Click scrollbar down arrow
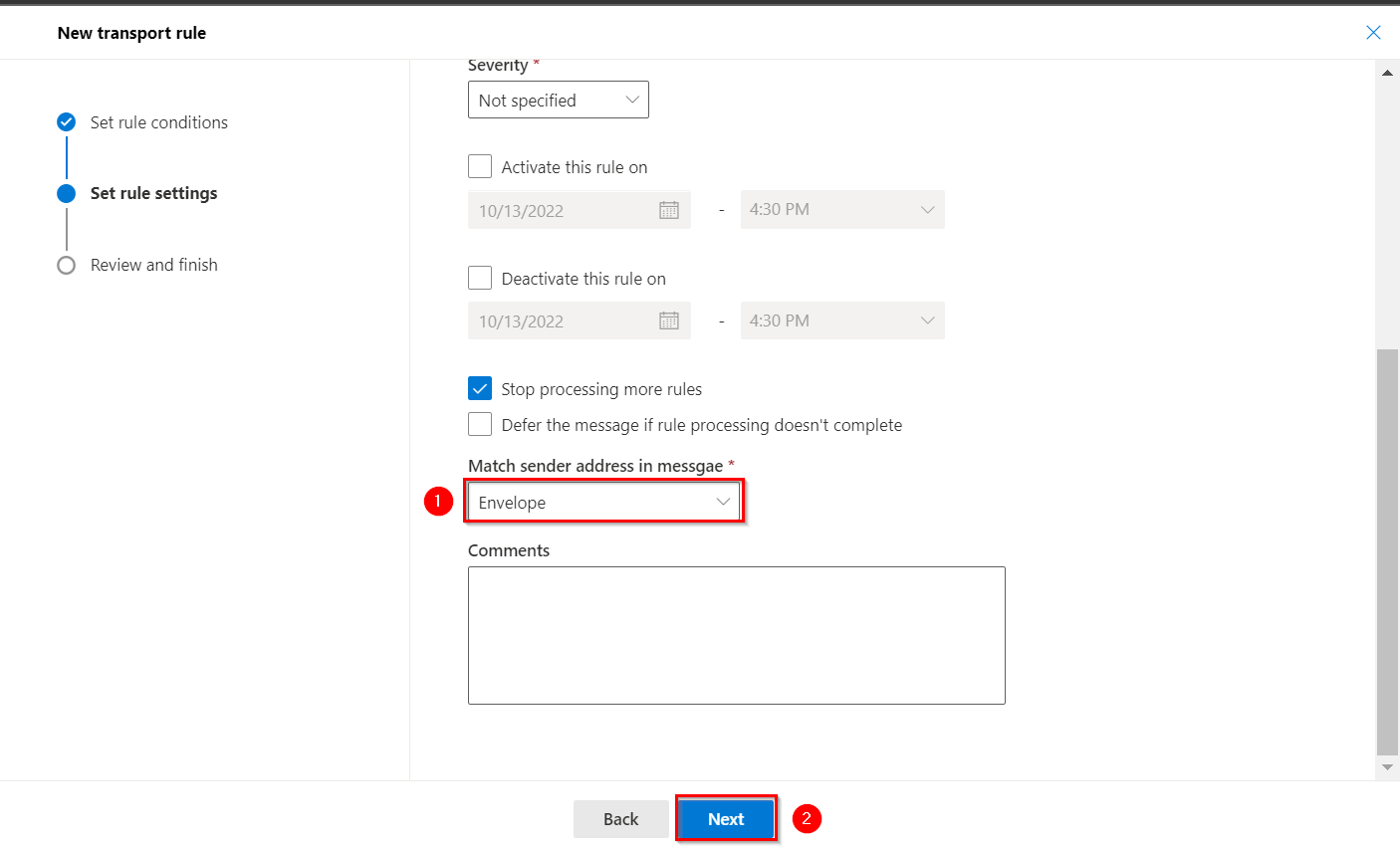1400x850 pixels. point(1387,767)
